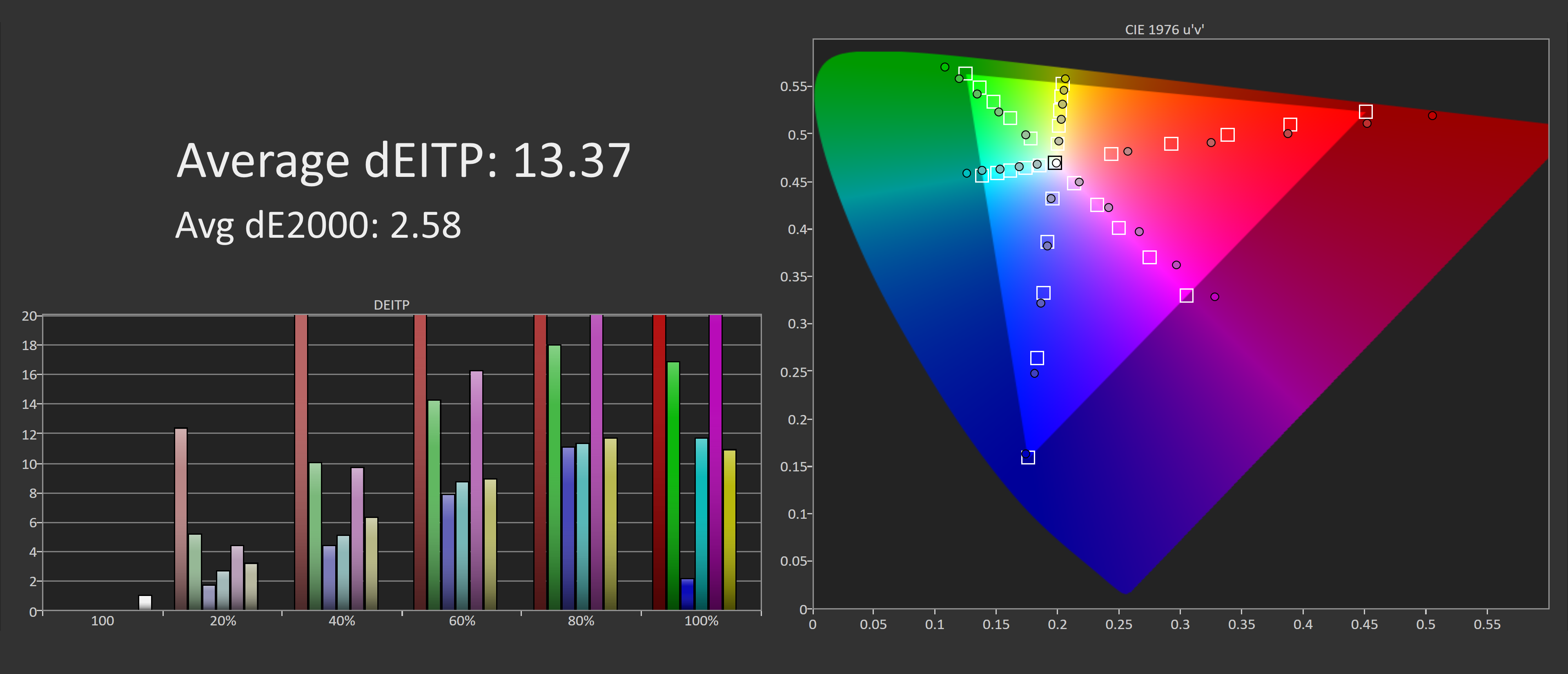Viewport: 1568px width, 674px height.
Task: Select the cyan bar in the 100% group
Action: pos(701,524)
